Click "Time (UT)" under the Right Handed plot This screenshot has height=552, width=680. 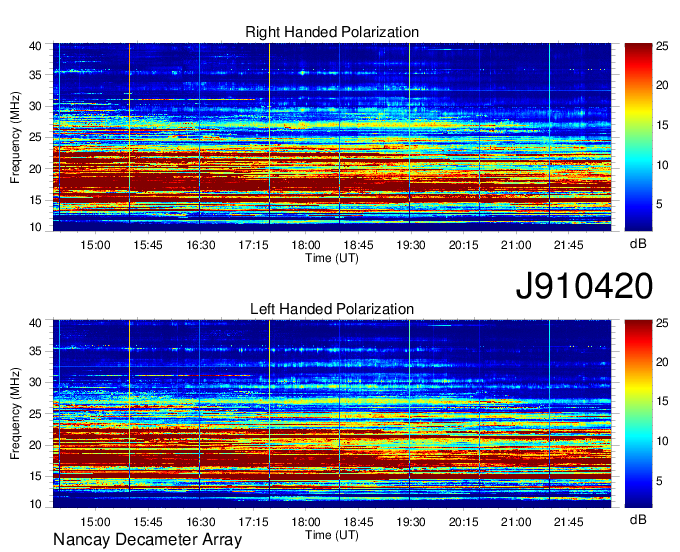[332, 258]
